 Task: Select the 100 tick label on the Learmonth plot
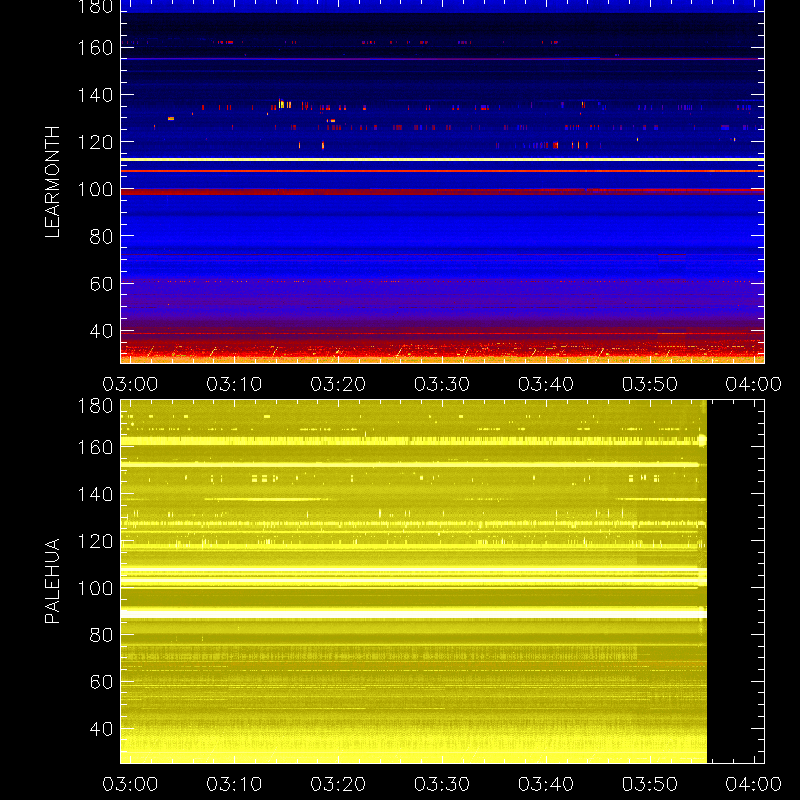click(95, 189)
